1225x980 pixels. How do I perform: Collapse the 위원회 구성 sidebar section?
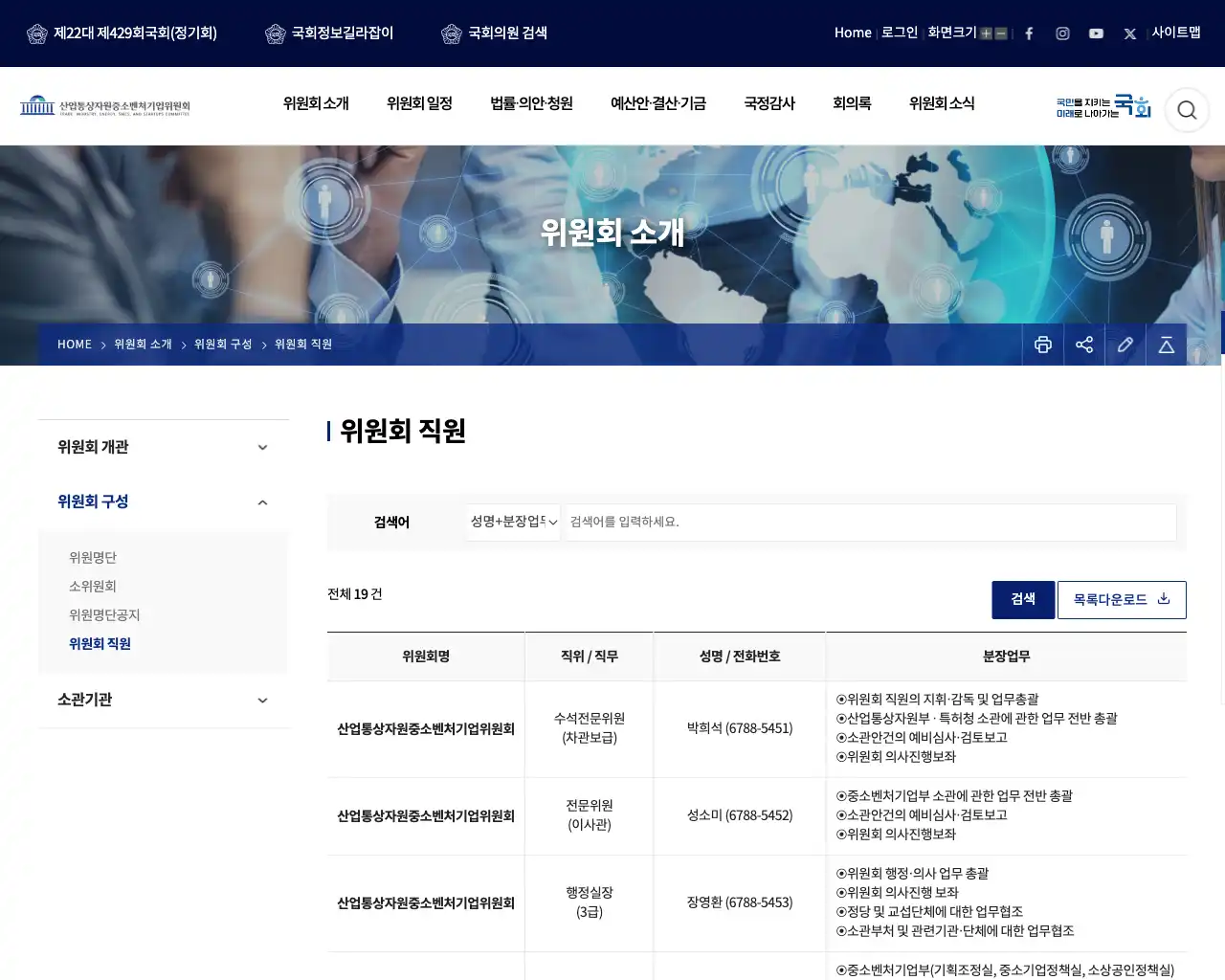click(x=164, y=501)
